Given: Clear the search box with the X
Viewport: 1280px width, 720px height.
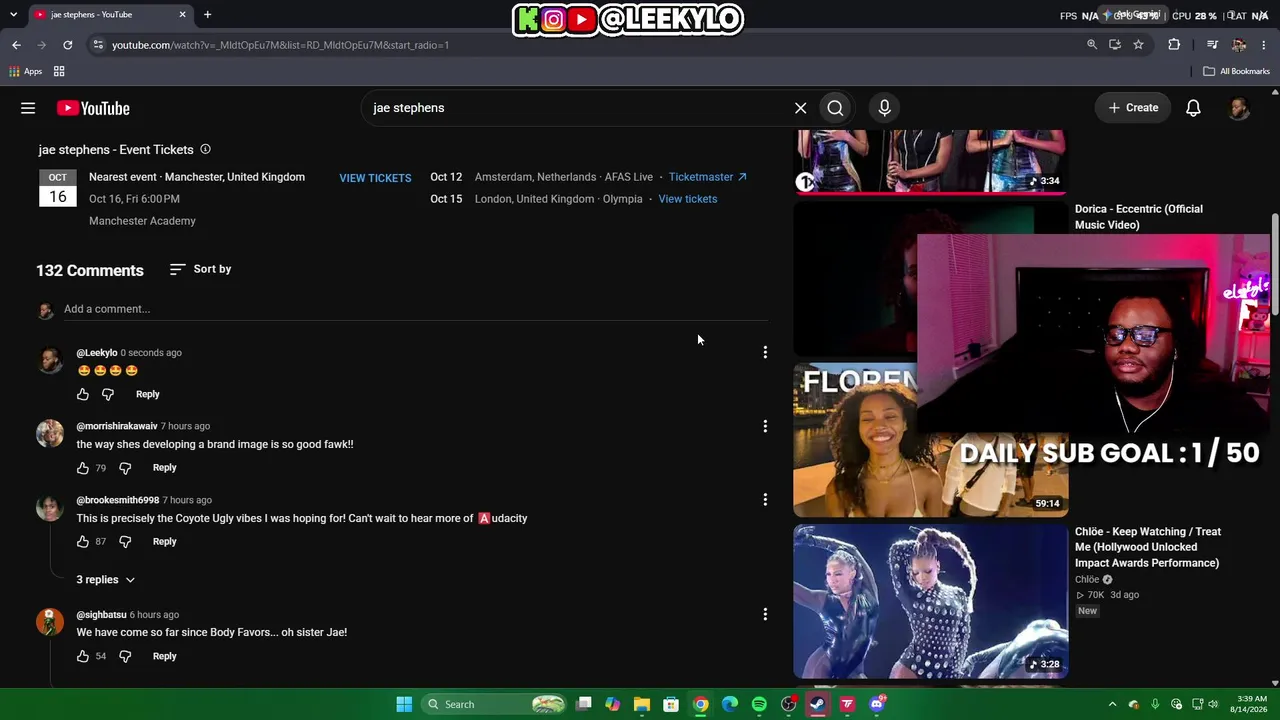Looking at the screenshot, I should tap(800, 108).
